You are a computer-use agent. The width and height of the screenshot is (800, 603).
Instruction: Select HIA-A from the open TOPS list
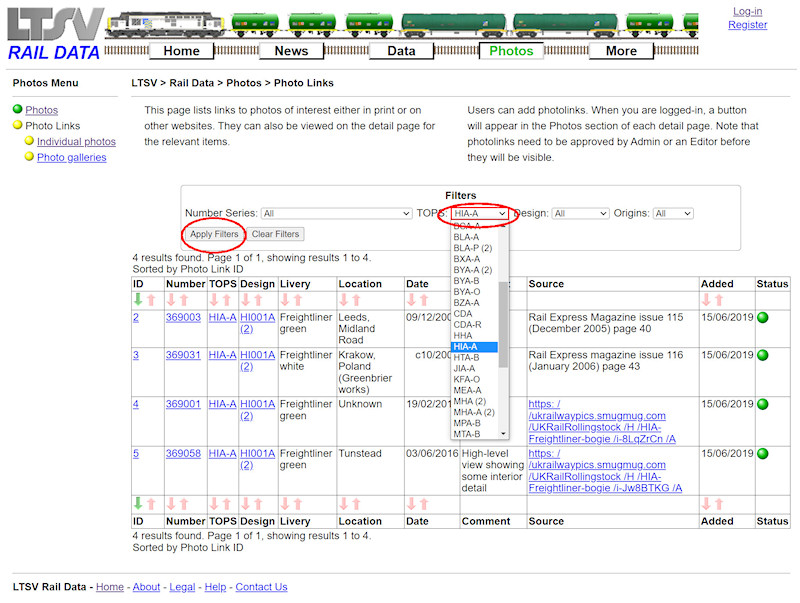(466, 346)
